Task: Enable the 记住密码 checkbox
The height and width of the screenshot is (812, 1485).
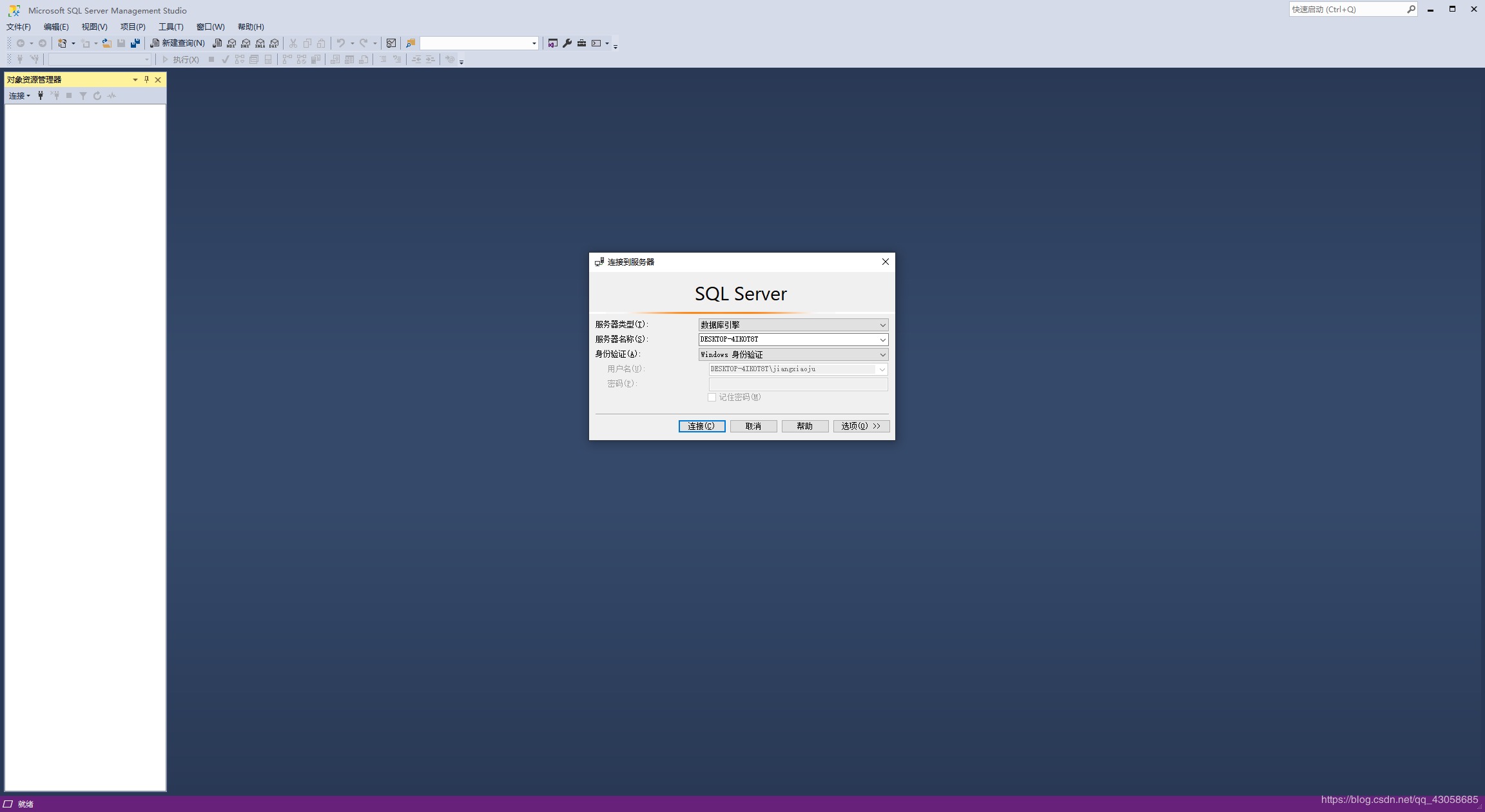Action: pos(712,398)
